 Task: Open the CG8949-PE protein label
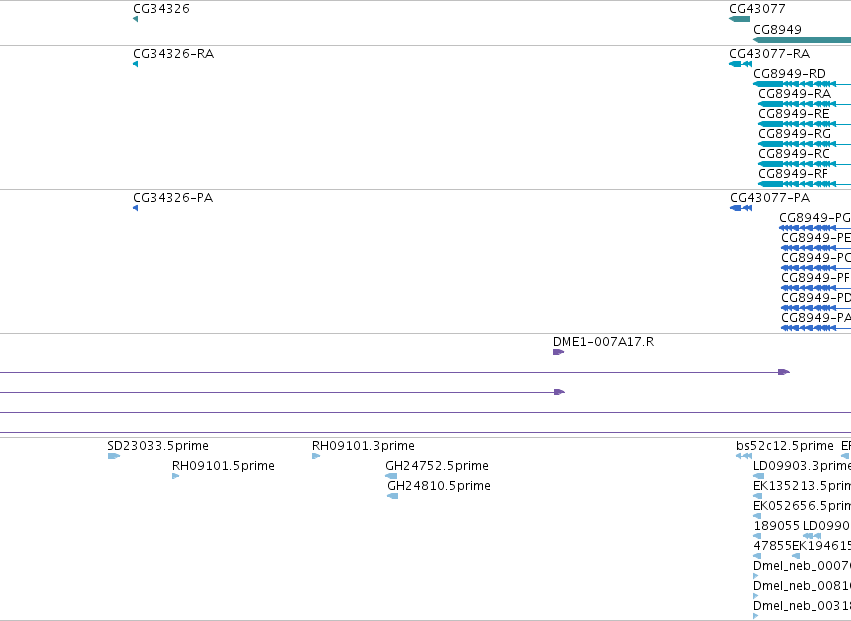(816, 238)
